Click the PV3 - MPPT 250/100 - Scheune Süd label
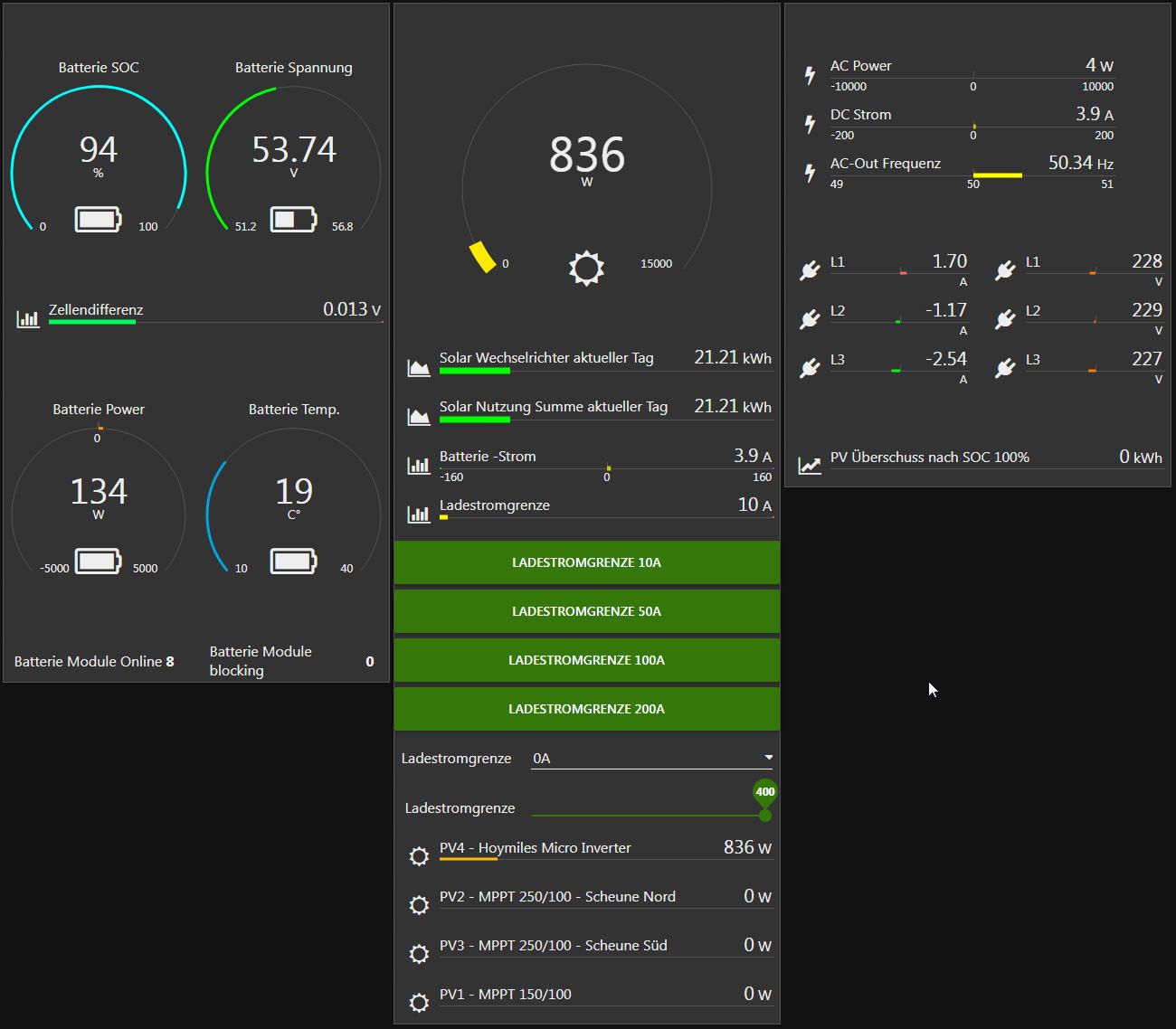1176x1029 pixels. click(554, 945)
